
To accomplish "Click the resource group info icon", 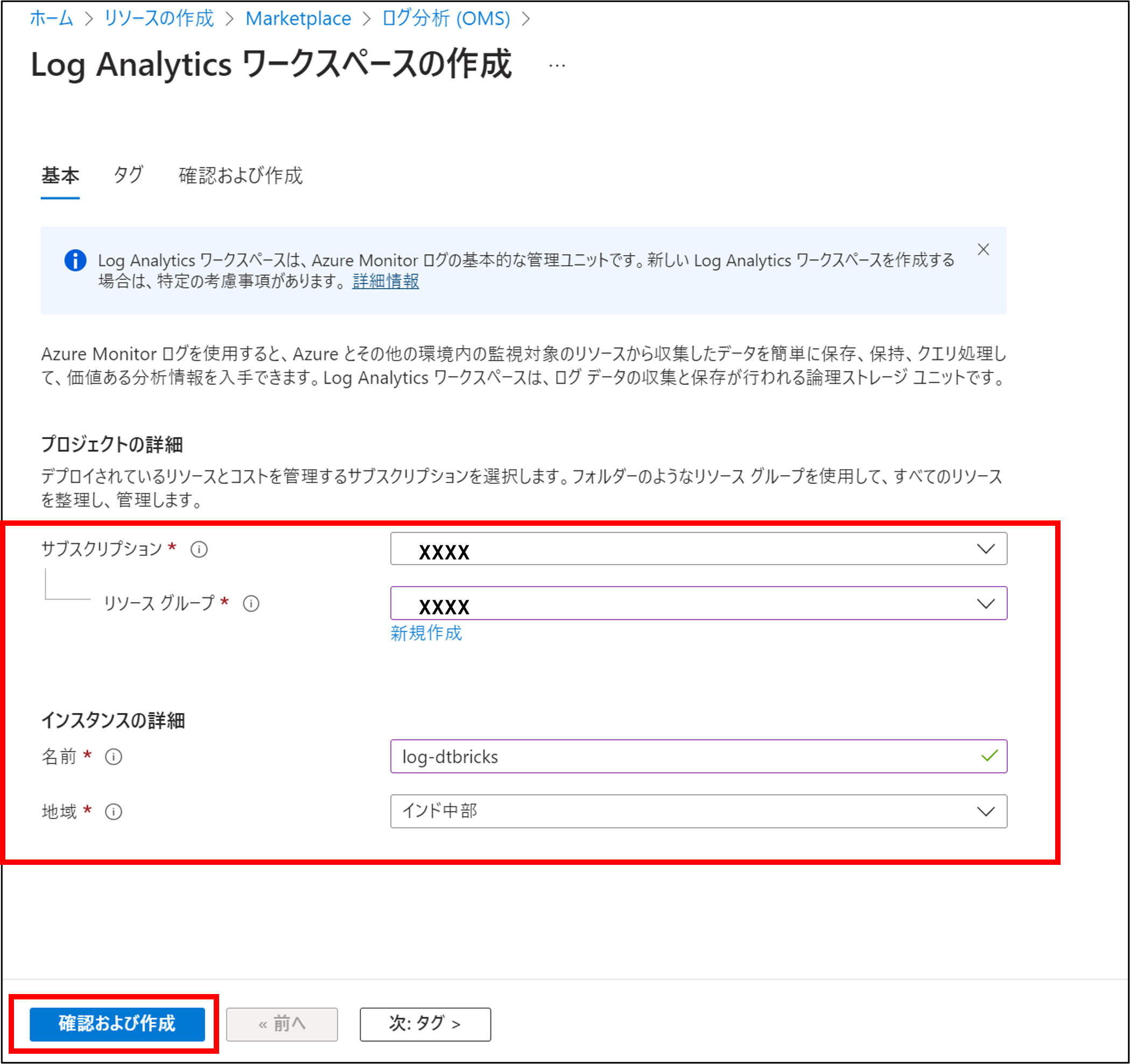I will click(251, 604).
